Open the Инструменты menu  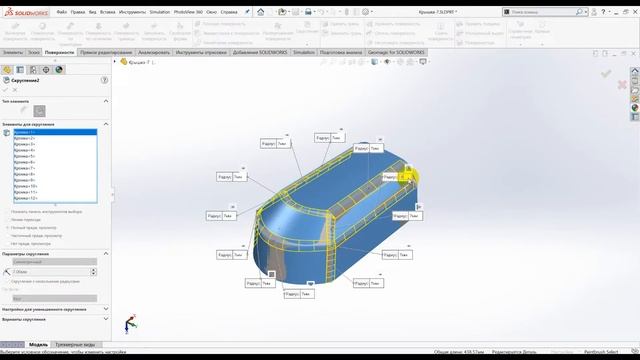point(132,12)
